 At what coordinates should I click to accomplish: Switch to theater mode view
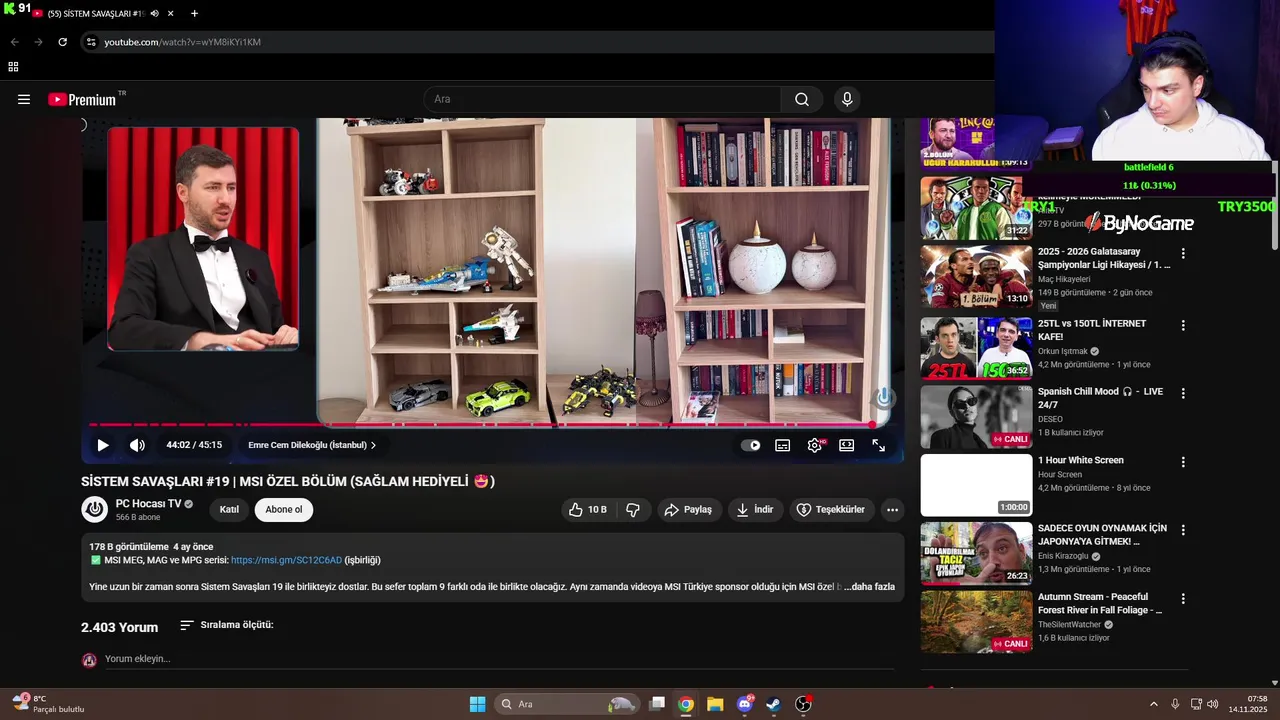click(x=847, y=445)
